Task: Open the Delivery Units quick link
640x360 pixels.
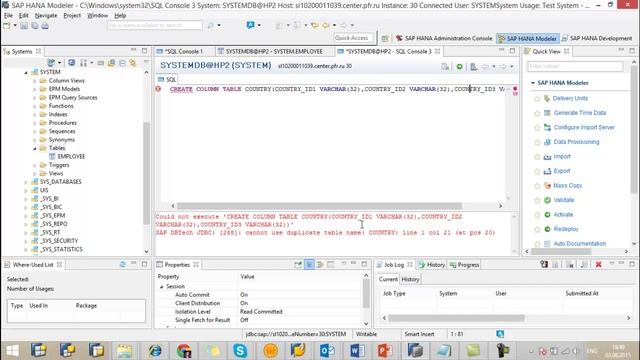Action: click(570, 98)
